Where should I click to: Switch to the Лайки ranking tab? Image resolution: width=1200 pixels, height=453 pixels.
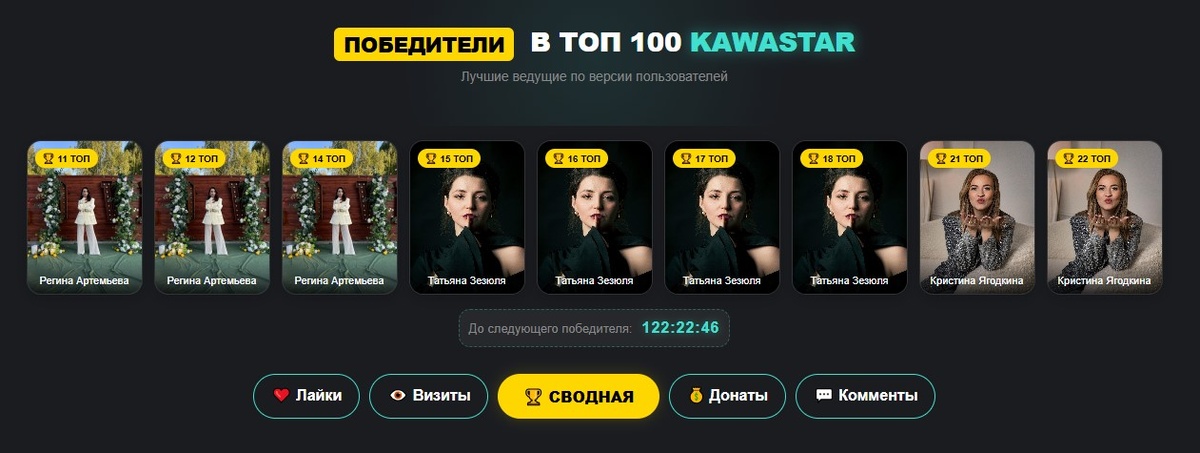pos(306,396)
